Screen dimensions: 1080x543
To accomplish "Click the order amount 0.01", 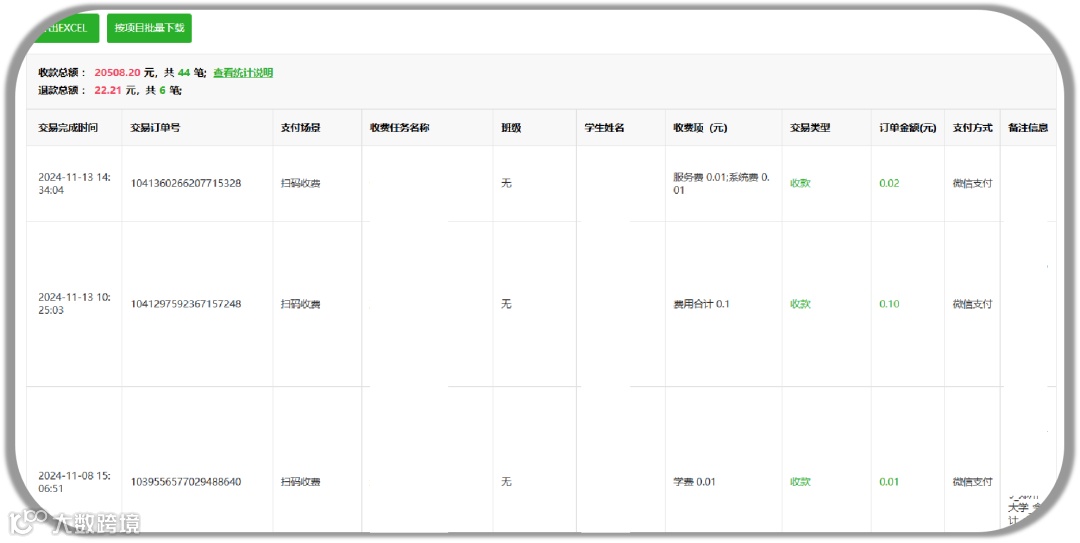I will pyautogui.click(x=889, y=482).
